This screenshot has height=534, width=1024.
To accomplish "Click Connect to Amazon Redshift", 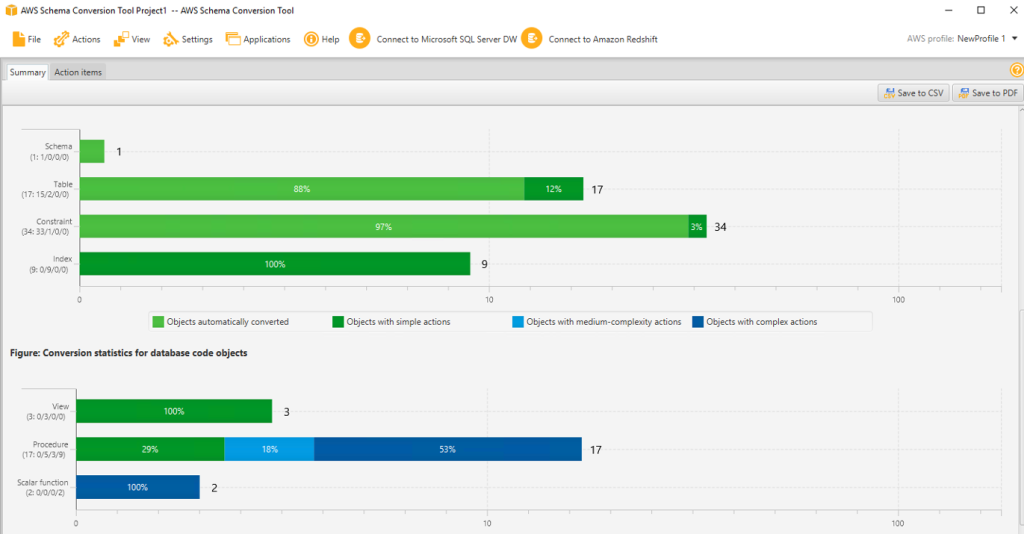I will point(603,39).
